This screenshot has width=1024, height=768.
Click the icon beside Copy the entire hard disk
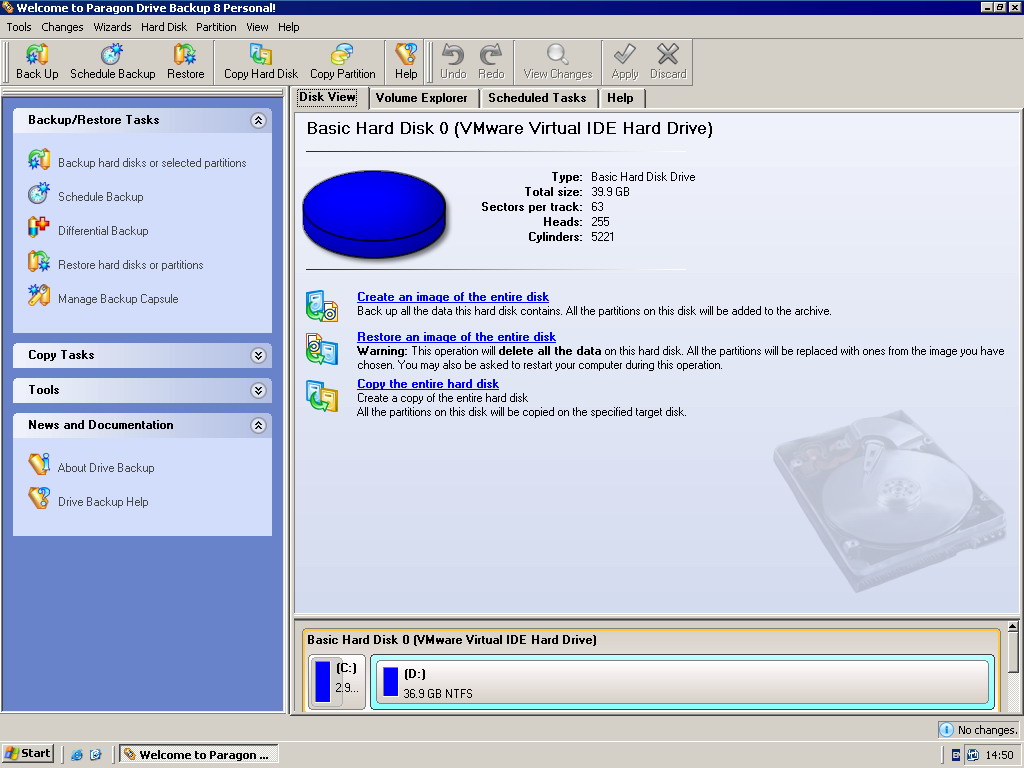click(322, 396)
